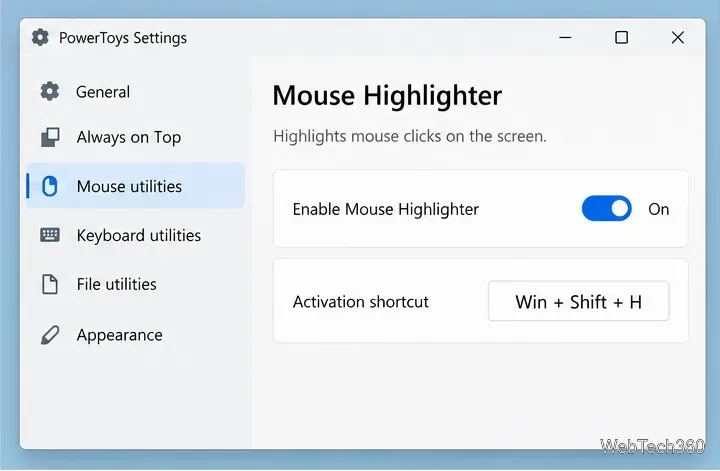The height and width of the screenshot is (471, 720).
Task: Click the Activation shortcut label
Action: [x=360, y=302]
